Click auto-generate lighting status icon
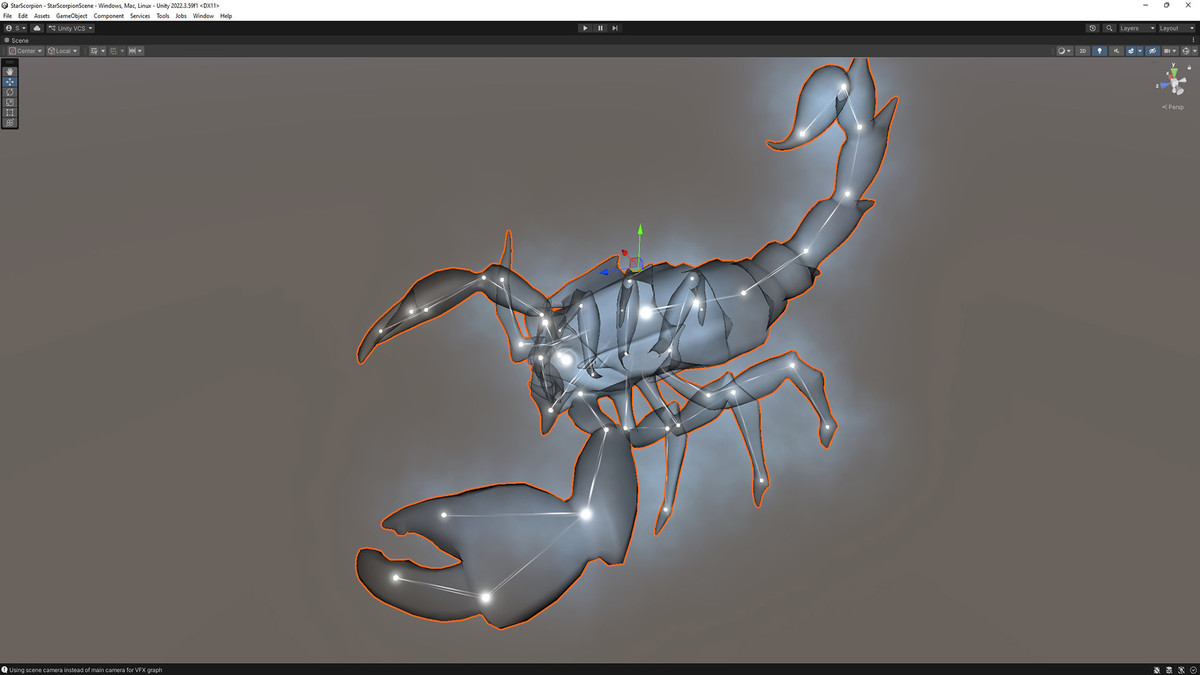The height and width of the screenshot is (675, 1200). tap(1181, 669)
